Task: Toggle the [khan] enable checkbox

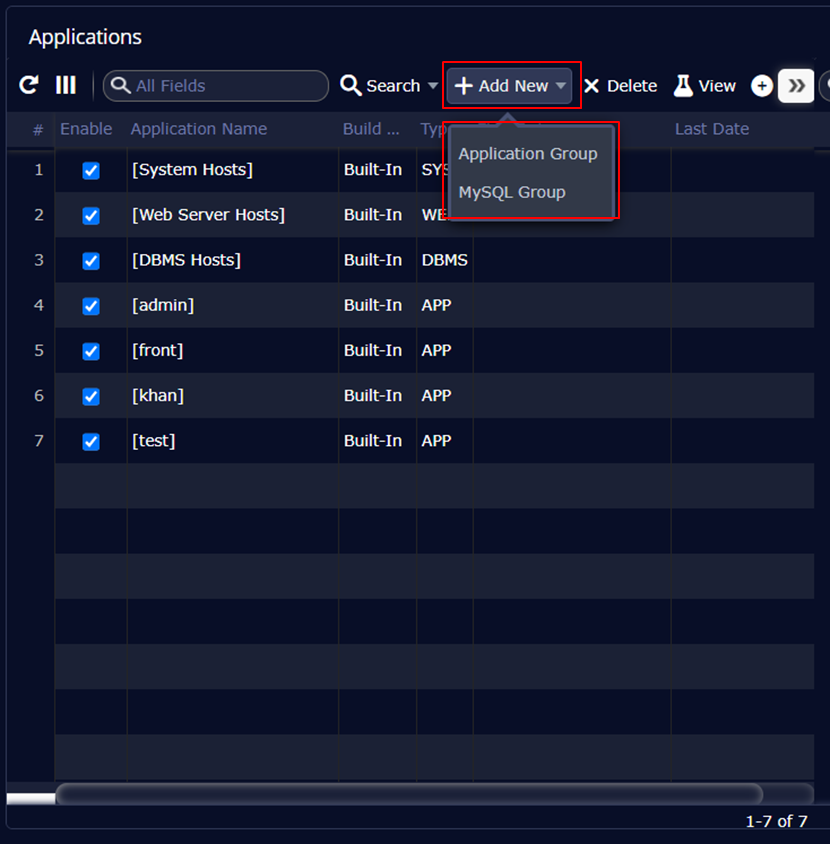Action: 91,396
